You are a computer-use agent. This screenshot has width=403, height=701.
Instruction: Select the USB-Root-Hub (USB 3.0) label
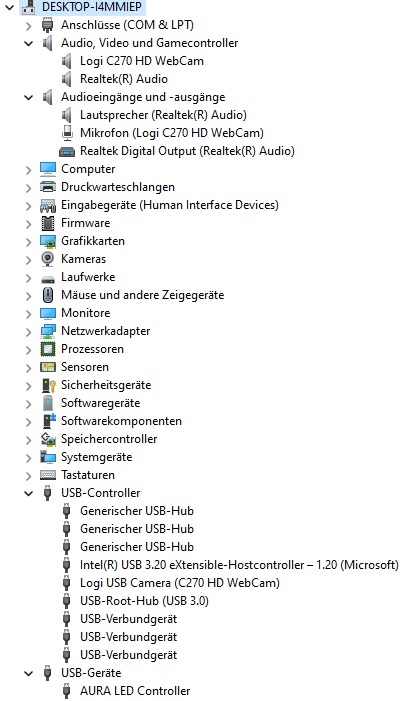144,601
